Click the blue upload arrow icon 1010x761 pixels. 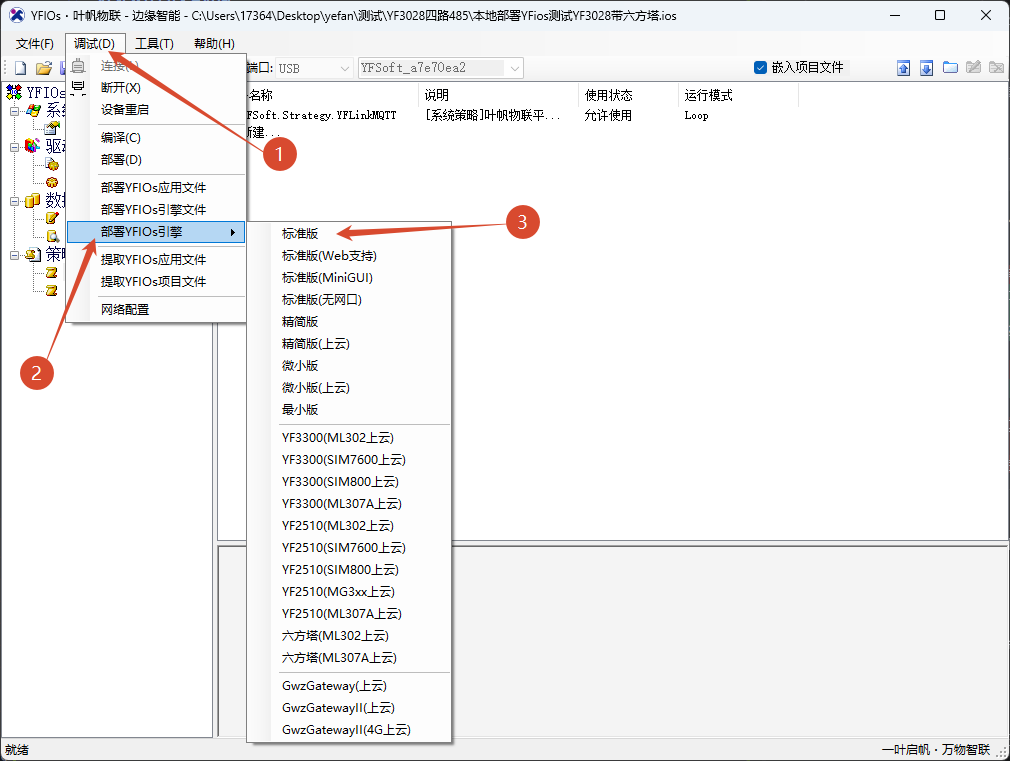903,68
